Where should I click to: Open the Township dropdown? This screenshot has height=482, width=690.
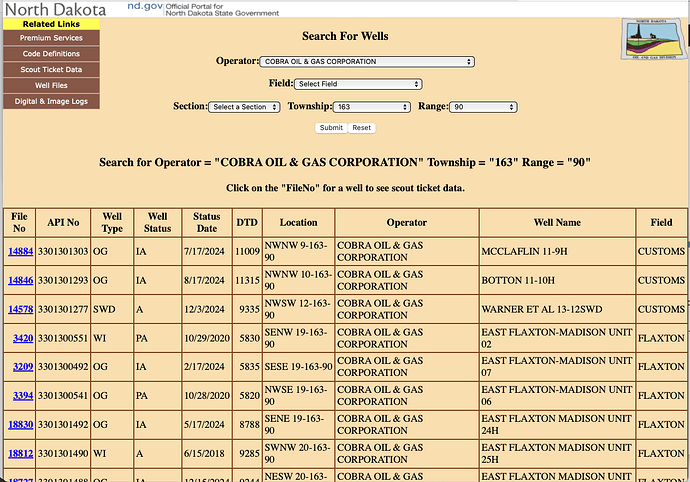click(x=371, y=107)
